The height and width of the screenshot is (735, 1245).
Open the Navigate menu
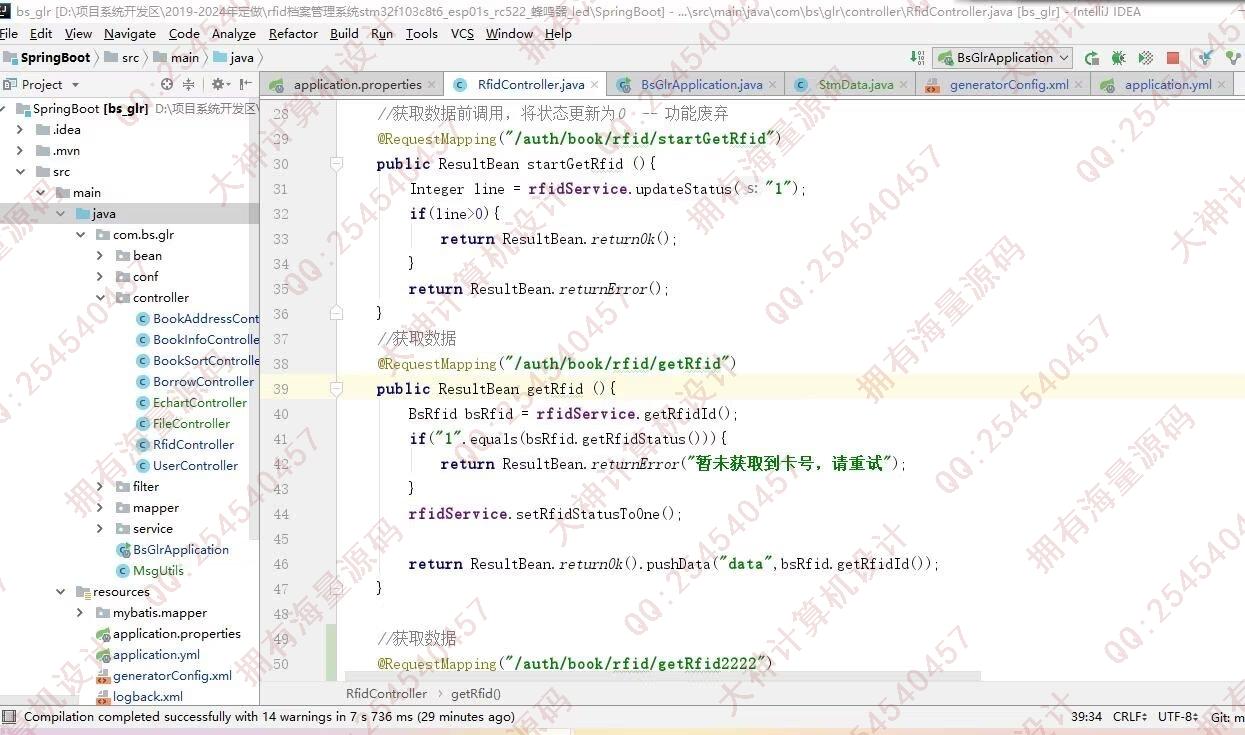(x=130, y=33)
